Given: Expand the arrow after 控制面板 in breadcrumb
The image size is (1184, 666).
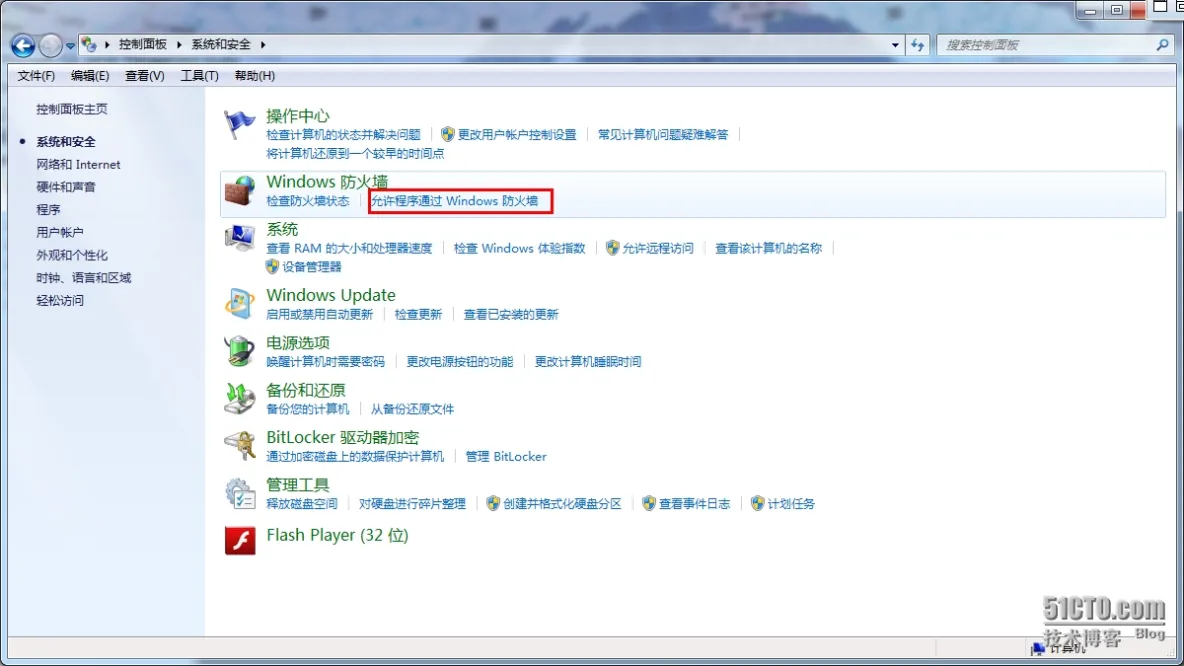Looking at the screenshot, I should tap(179, 45).
